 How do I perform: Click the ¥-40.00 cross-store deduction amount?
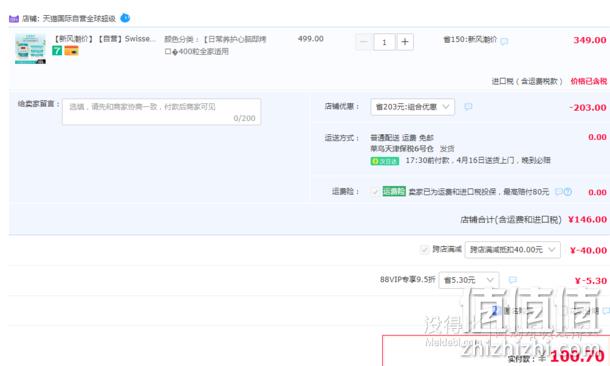[588, 250]
